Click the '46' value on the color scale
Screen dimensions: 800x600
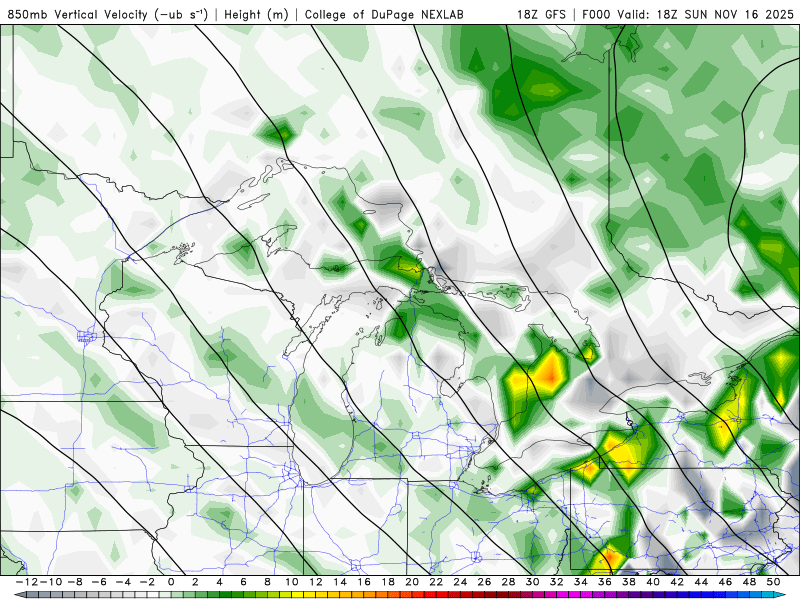726,582
